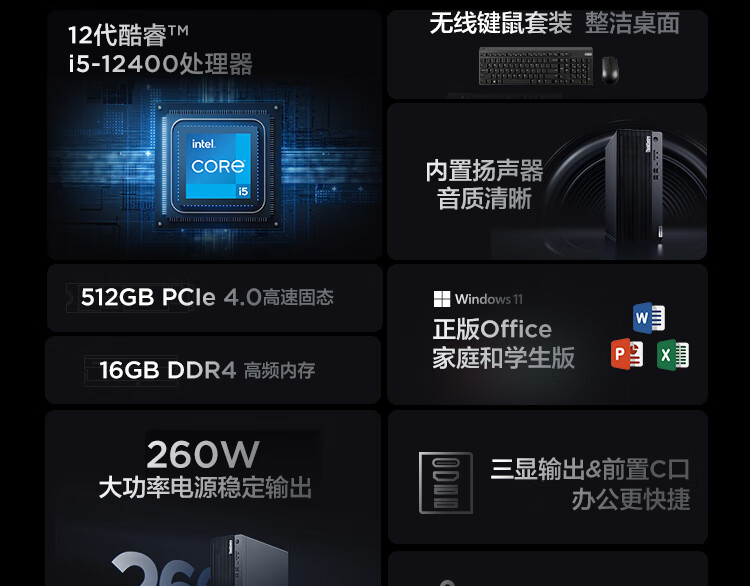Screen dimensions: 750x586
Task: Click the 正版Office 家庭和学生版 text
Action: click(x=503, y=343)
